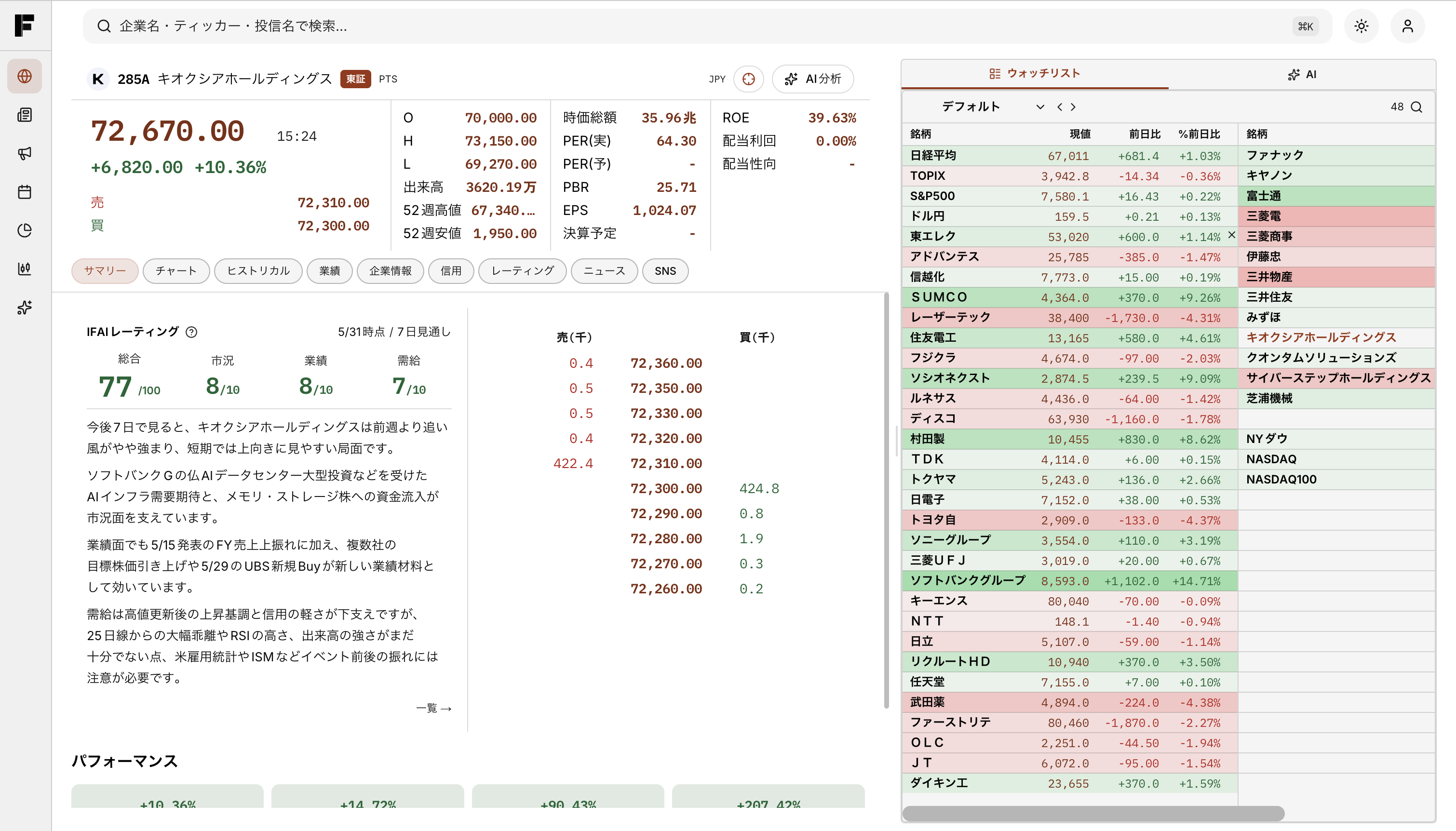
Task: Open the user account profile icon
Action: pos(1407,26)
